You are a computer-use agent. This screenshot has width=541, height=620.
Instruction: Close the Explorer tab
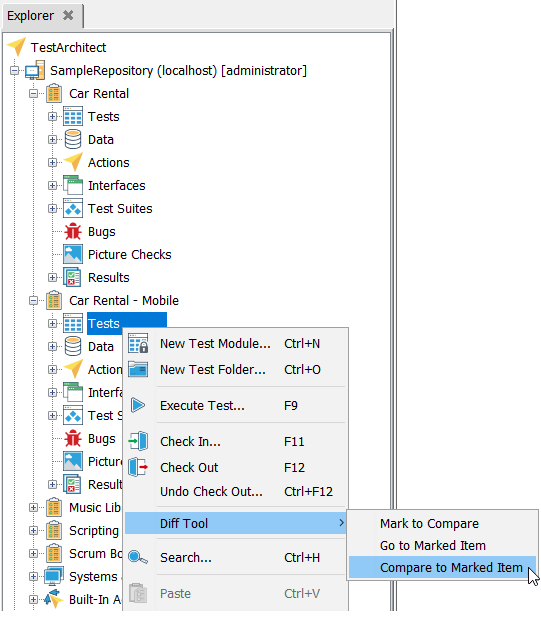pyautogui.click(x=68, y=15)
